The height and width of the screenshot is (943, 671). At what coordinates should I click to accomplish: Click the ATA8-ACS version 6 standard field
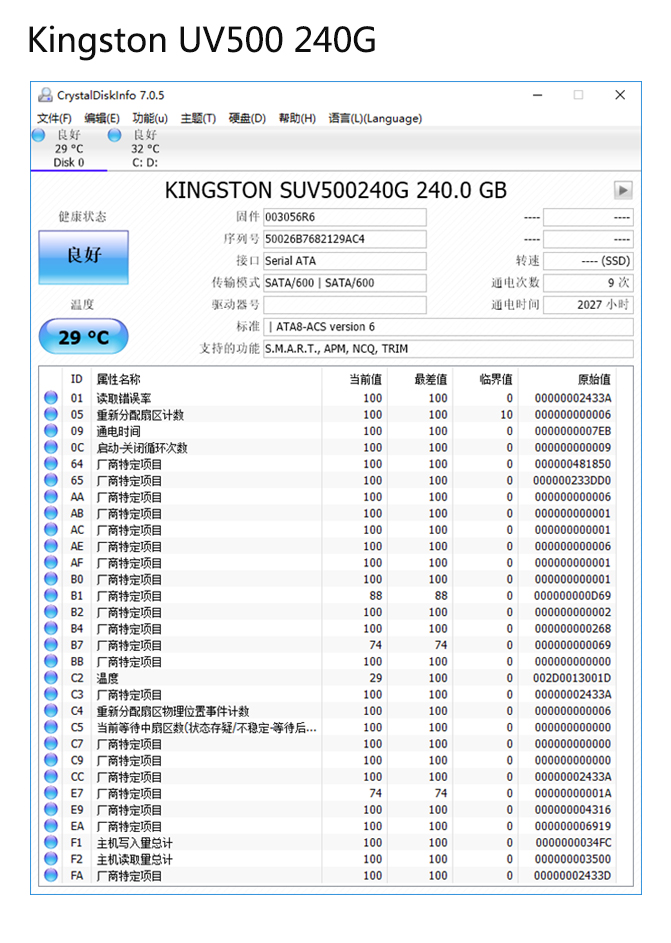[448, 327]
